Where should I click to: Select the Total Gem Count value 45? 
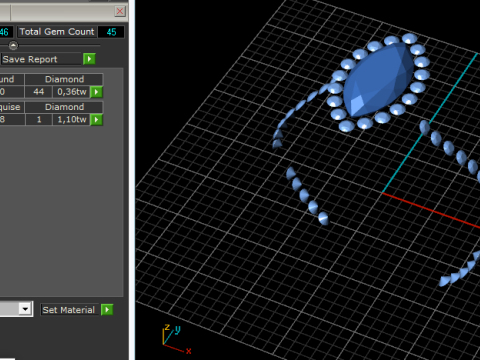point(111,32)
